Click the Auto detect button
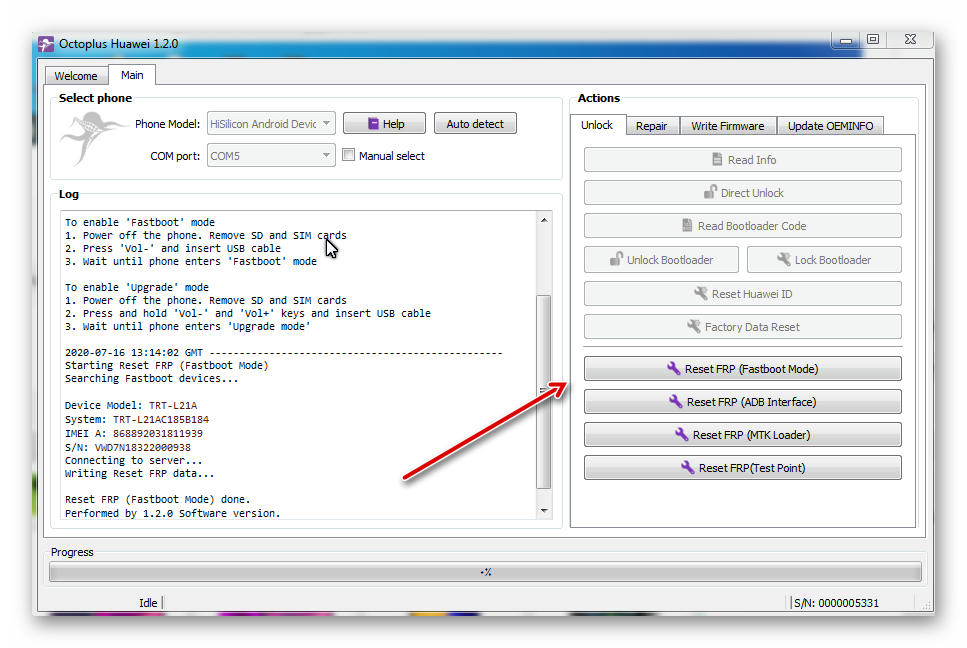967x648 pixels. (x=475, y=123)
